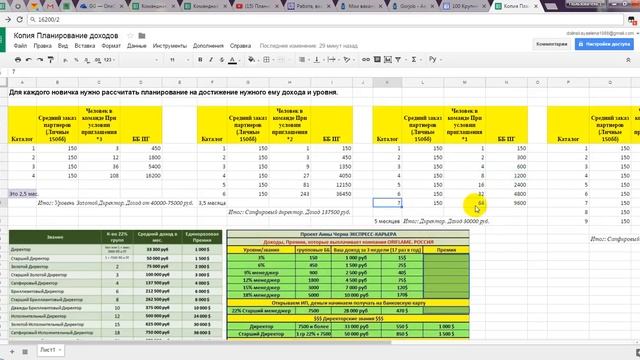Select cell with value 36450
Image resolution: width=640 pixels, height=360 pixels.
pyautogui.click(x=331, y=194)
